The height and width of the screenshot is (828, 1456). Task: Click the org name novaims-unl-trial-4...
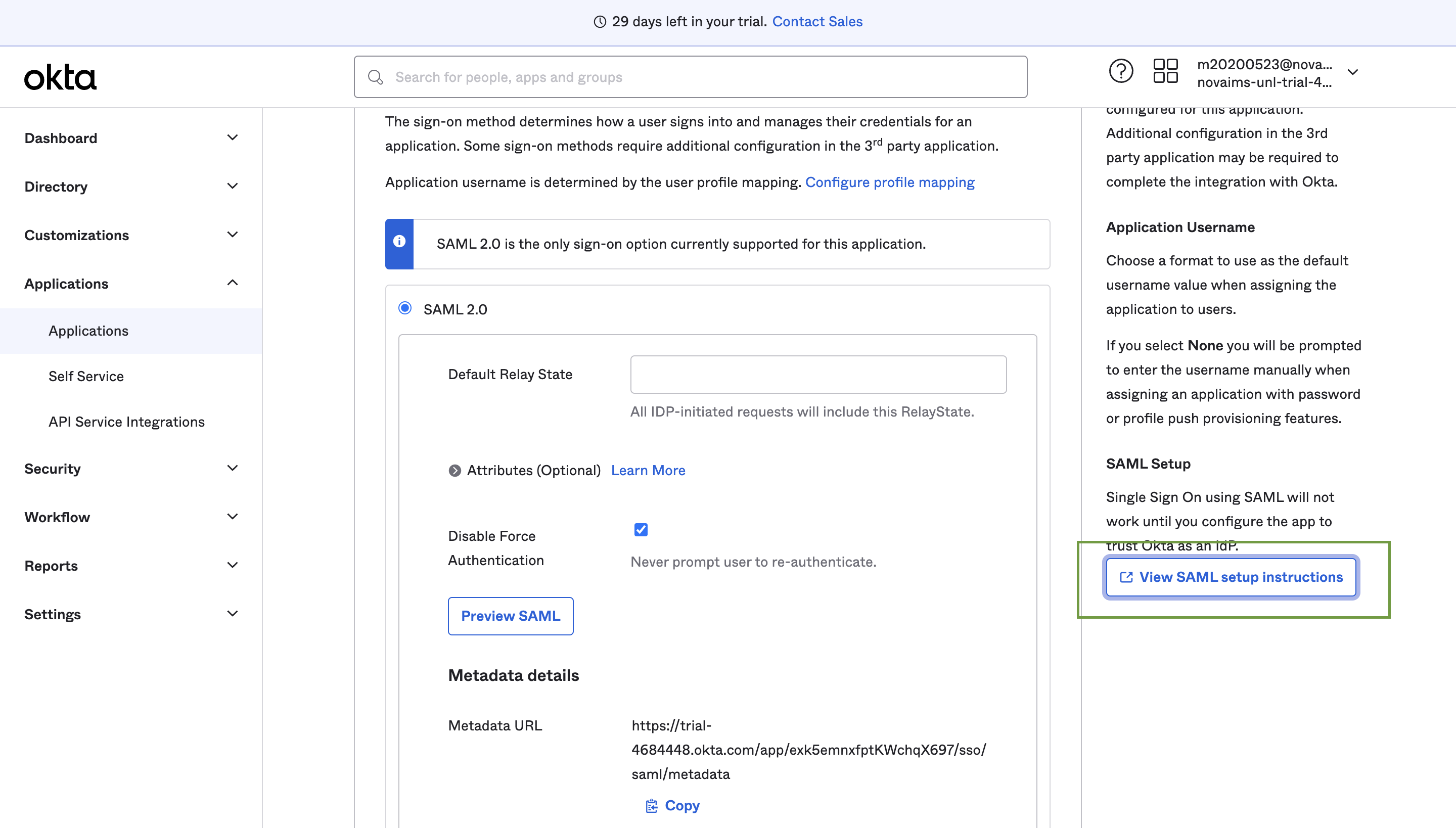[x=1264, y=82]
